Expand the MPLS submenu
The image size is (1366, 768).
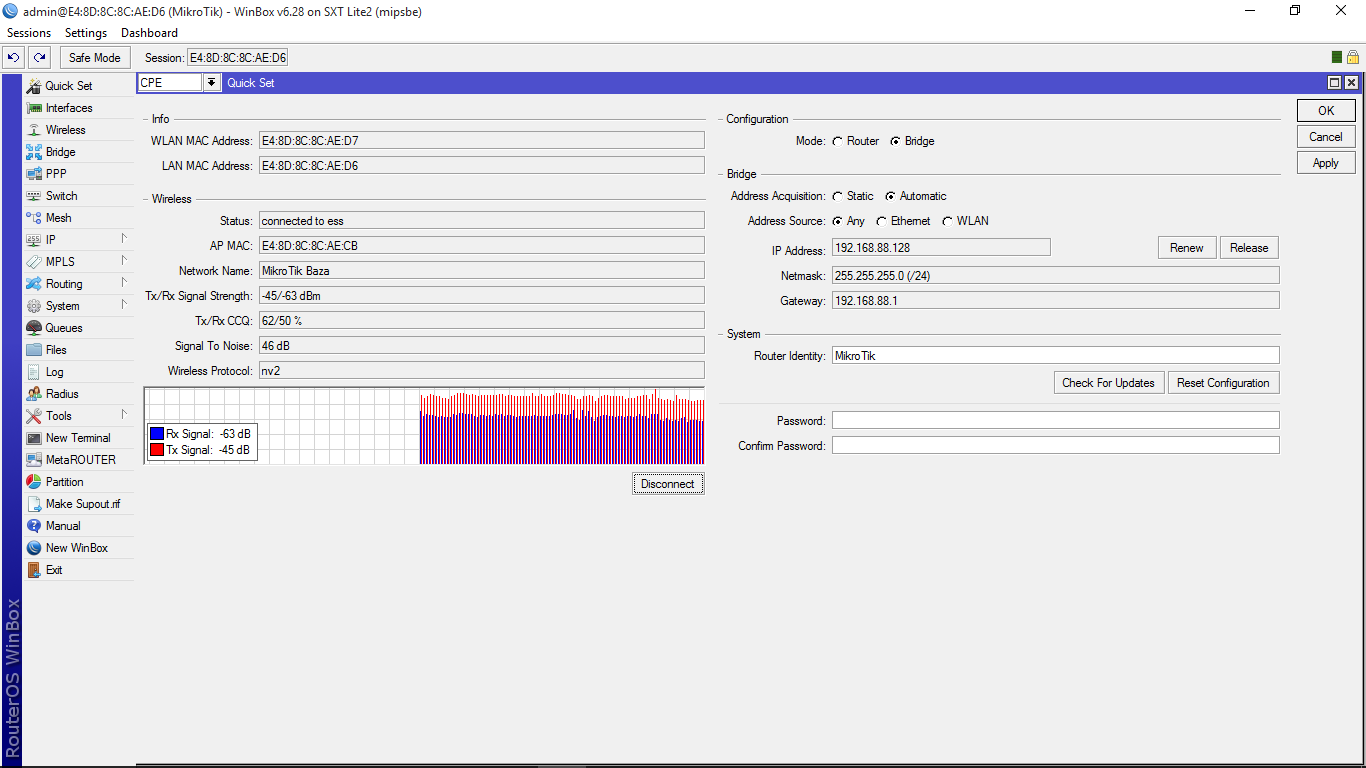[124, 261]
